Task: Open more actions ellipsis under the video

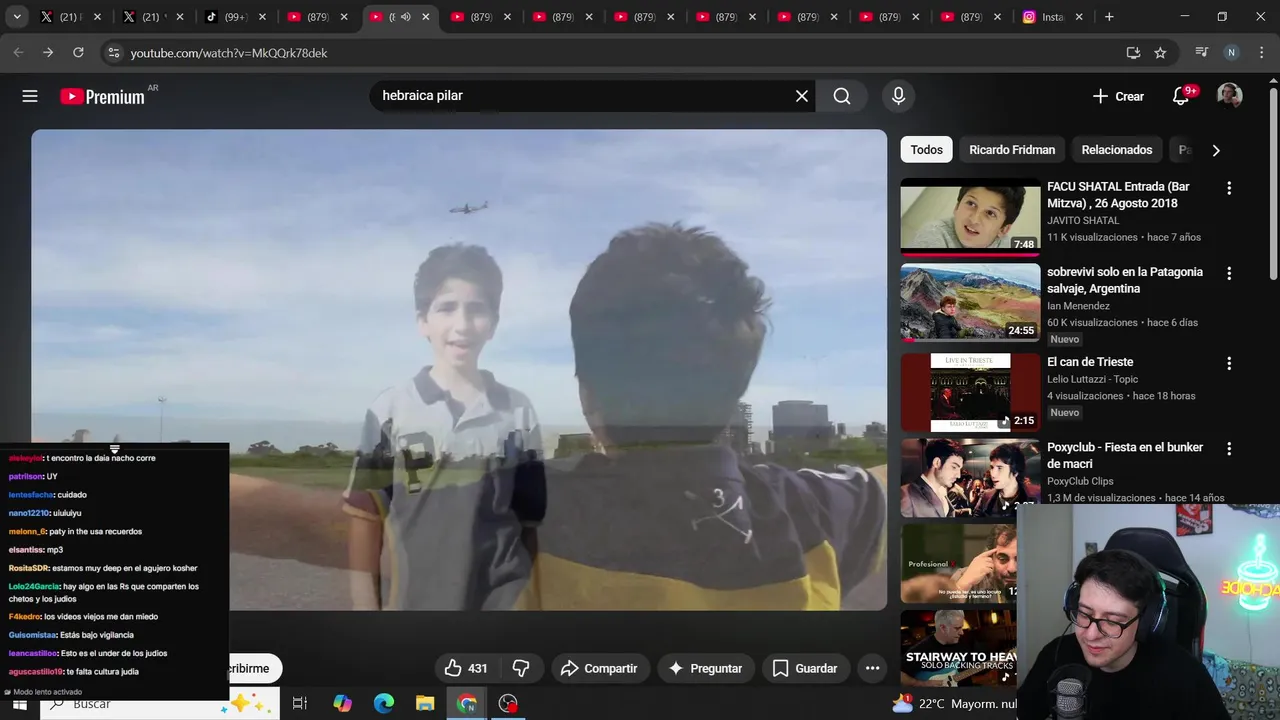Action: 872,668
